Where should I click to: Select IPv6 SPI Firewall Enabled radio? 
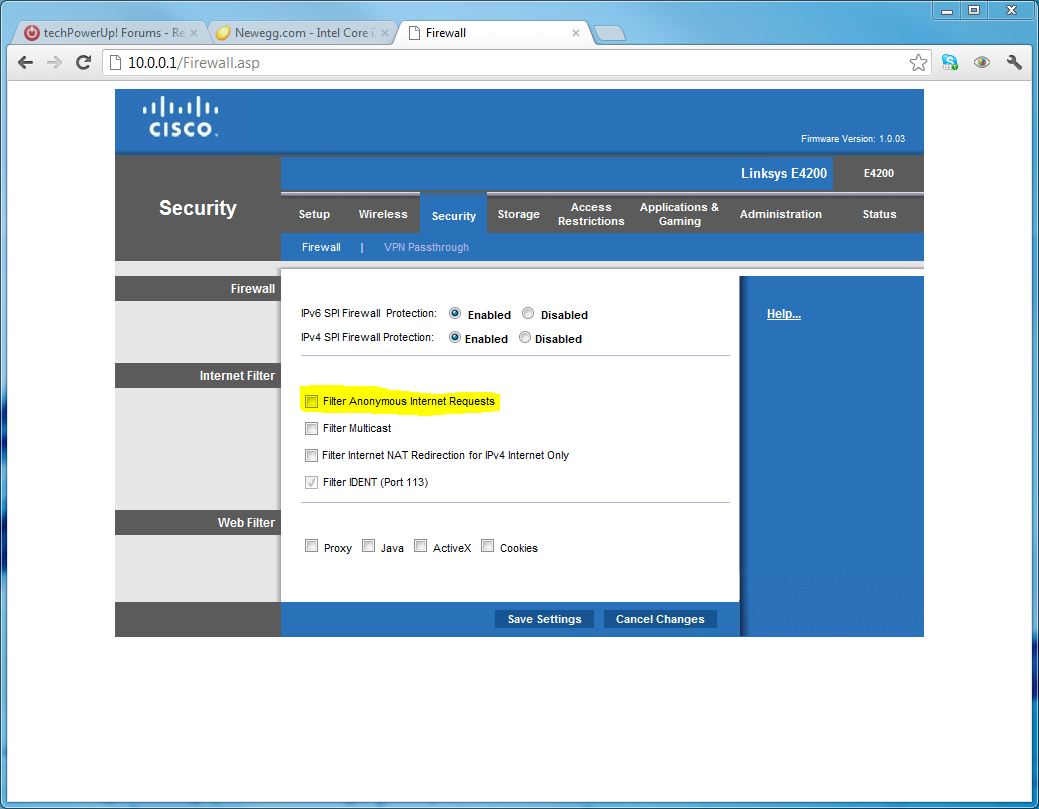click(x=455, y=313)
